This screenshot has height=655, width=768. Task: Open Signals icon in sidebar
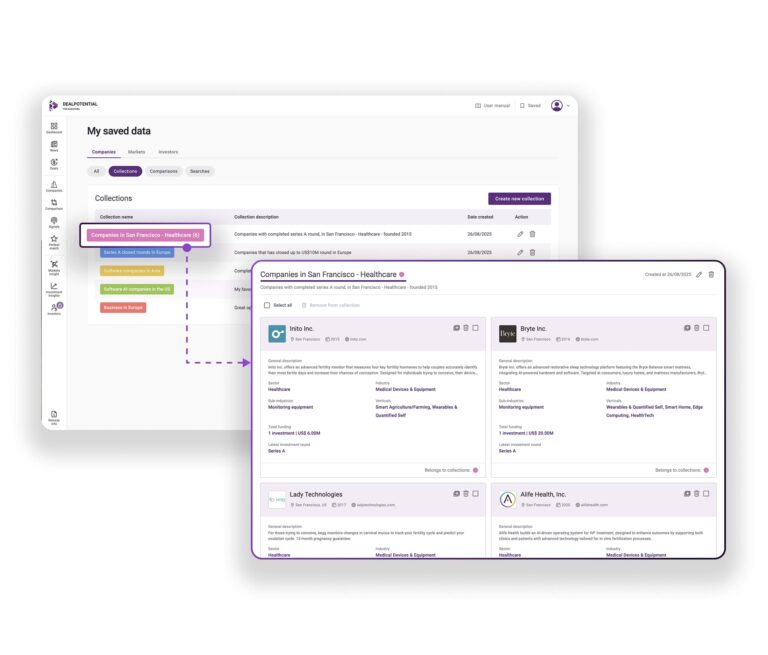coord(54,221)
